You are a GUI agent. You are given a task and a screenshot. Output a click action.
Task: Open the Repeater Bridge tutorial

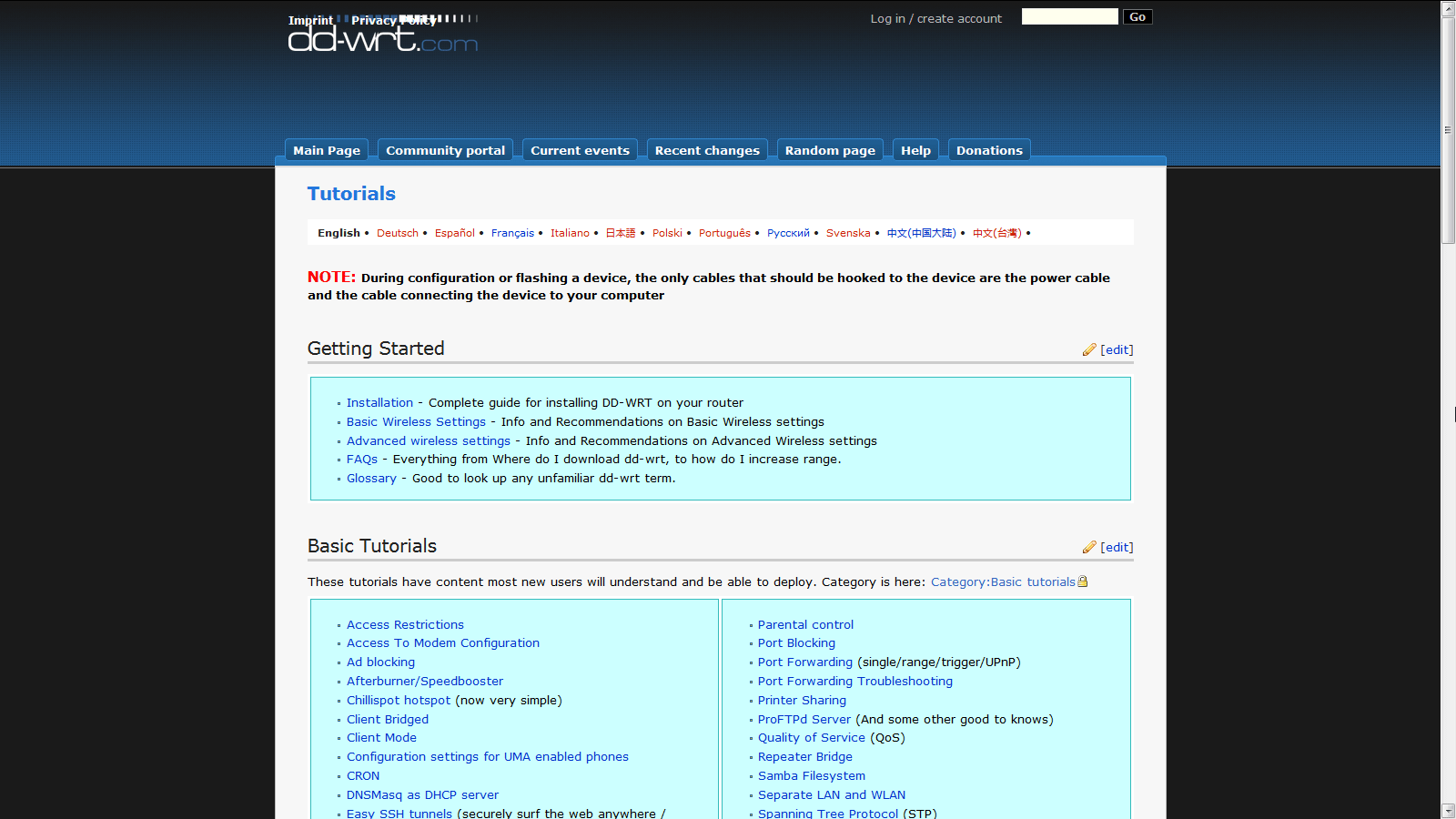pos(805,756)
